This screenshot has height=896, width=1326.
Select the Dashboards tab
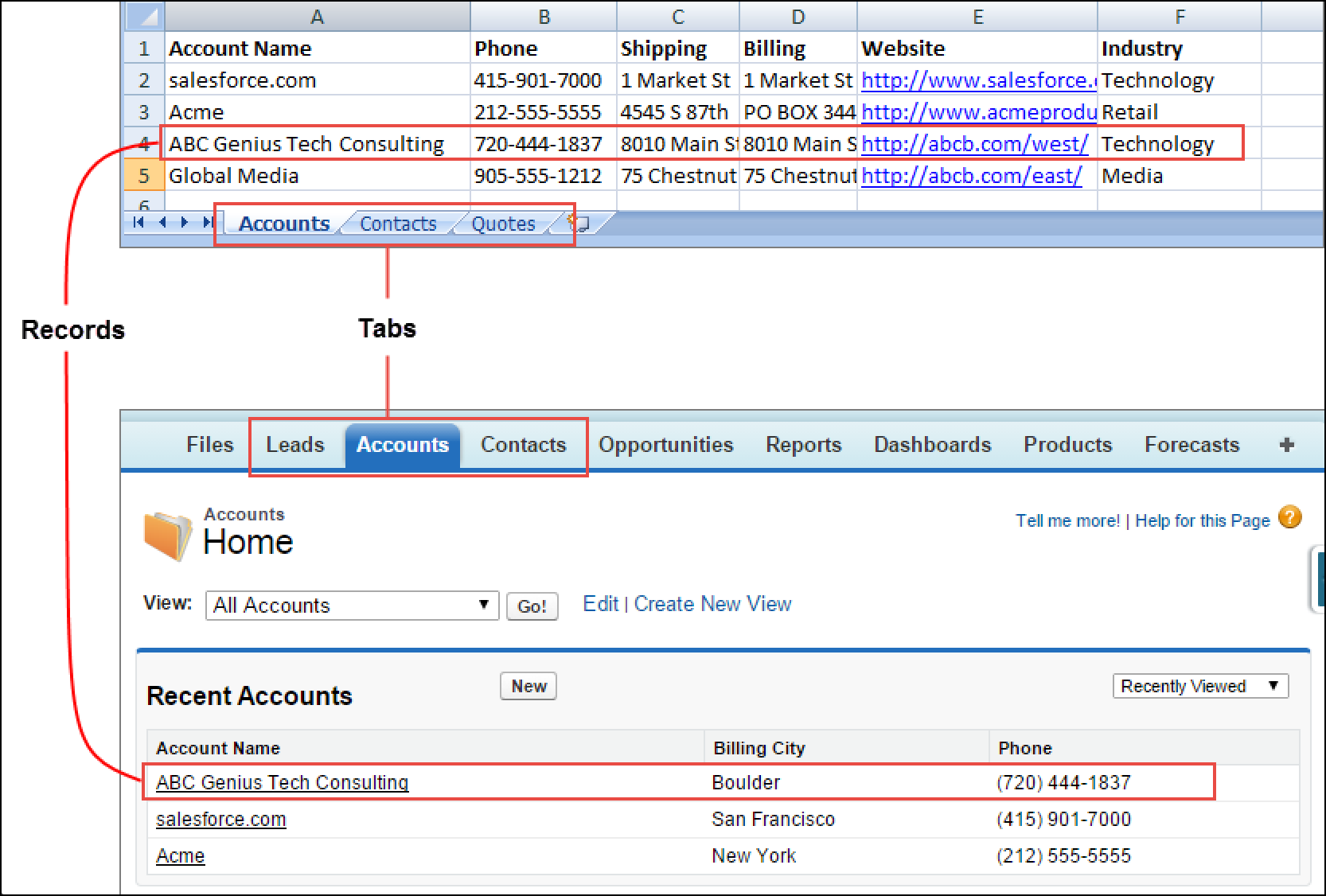932,445
